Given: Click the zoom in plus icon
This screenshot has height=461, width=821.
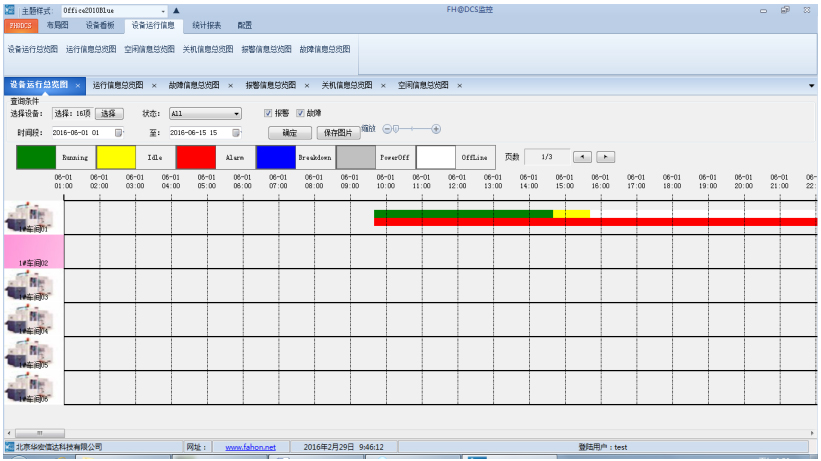Looking at the screenshot, I should (x=436, y=129).
